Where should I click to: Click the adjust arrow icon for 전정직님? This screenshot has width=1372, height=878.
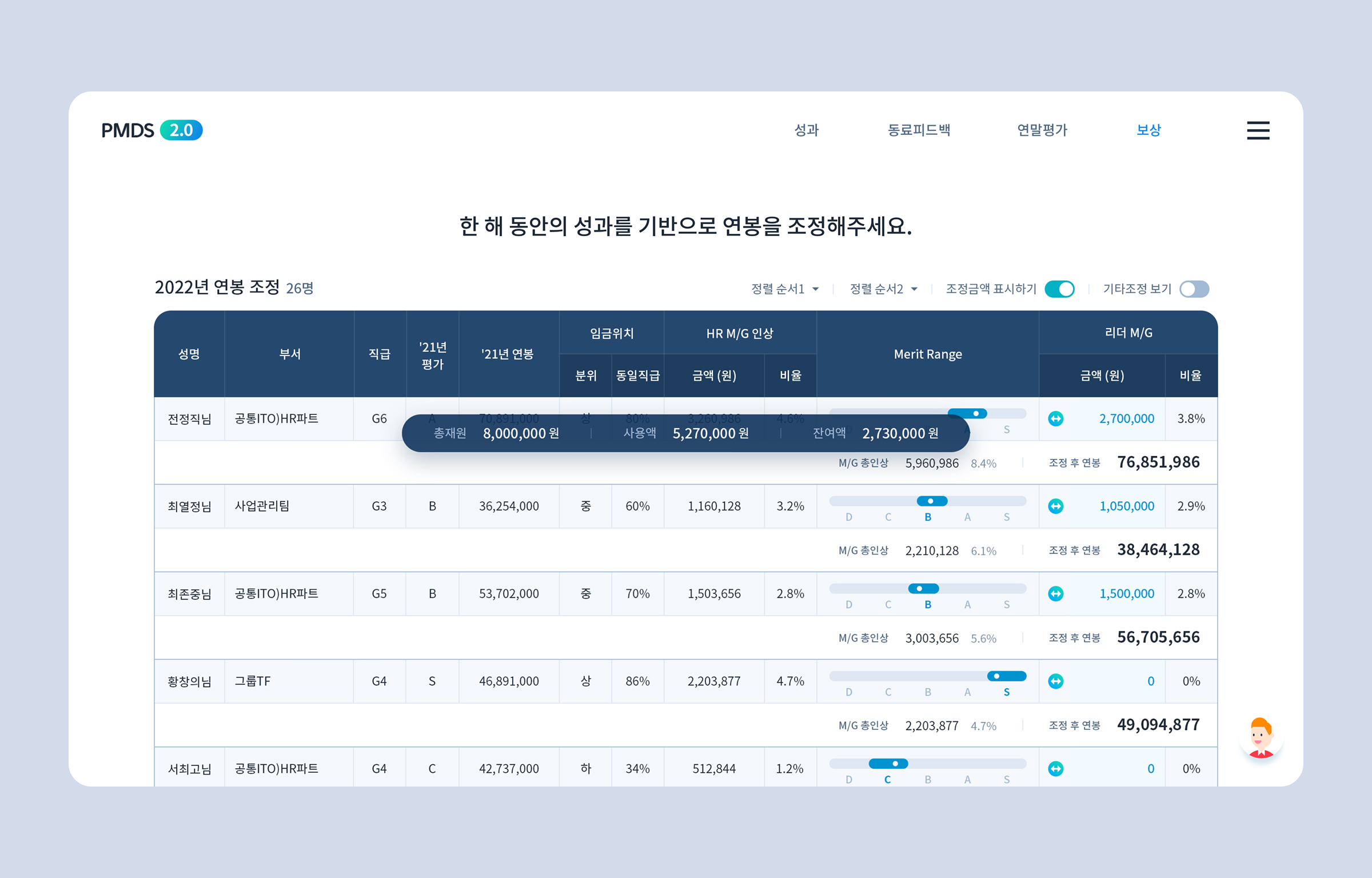coord(1056,418)
